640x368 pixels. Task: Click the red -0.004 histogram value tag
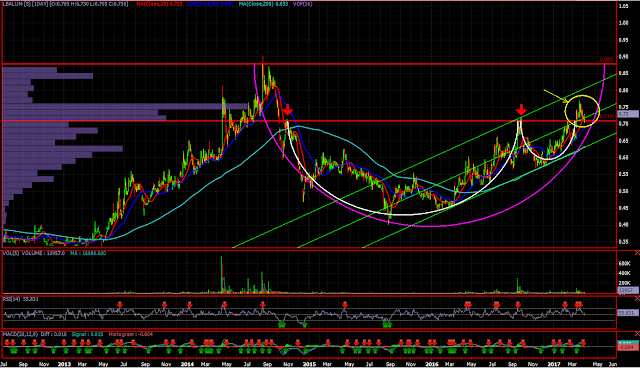click(627, 347)
